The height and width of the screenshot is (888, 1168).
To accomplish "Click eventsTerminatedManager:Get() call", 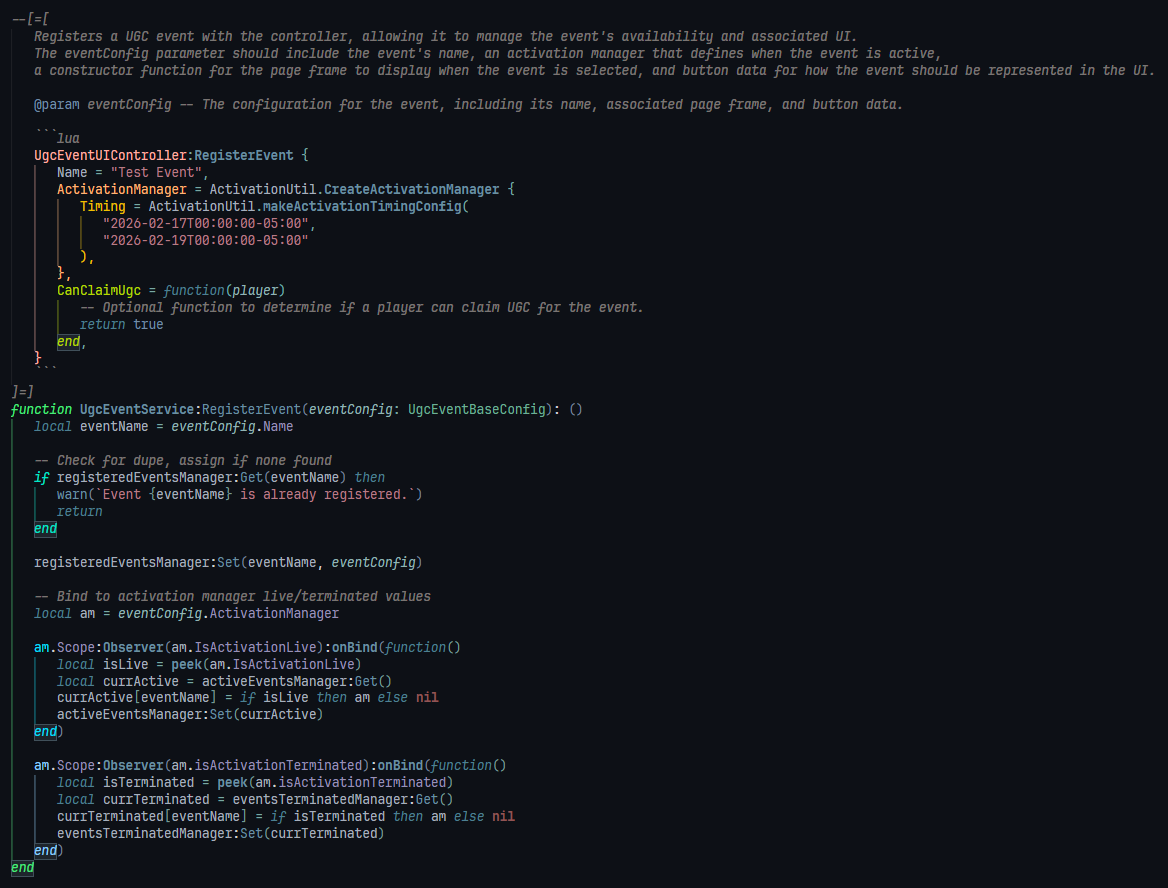I will 343,799.
